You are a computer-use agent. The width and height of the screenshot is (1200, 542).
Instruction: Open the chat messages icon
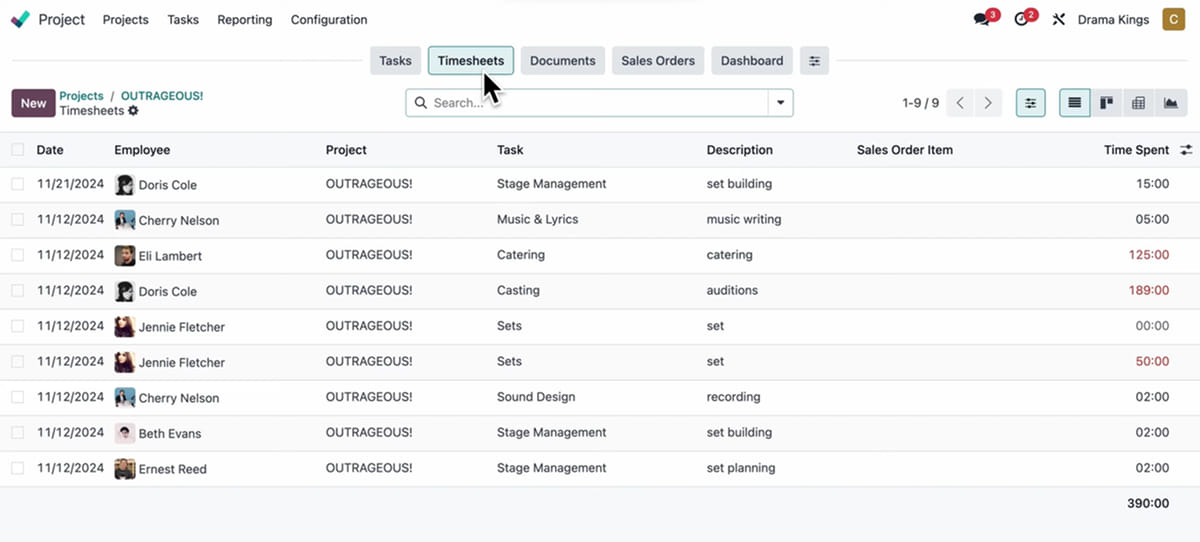click(x=982, y=19)
